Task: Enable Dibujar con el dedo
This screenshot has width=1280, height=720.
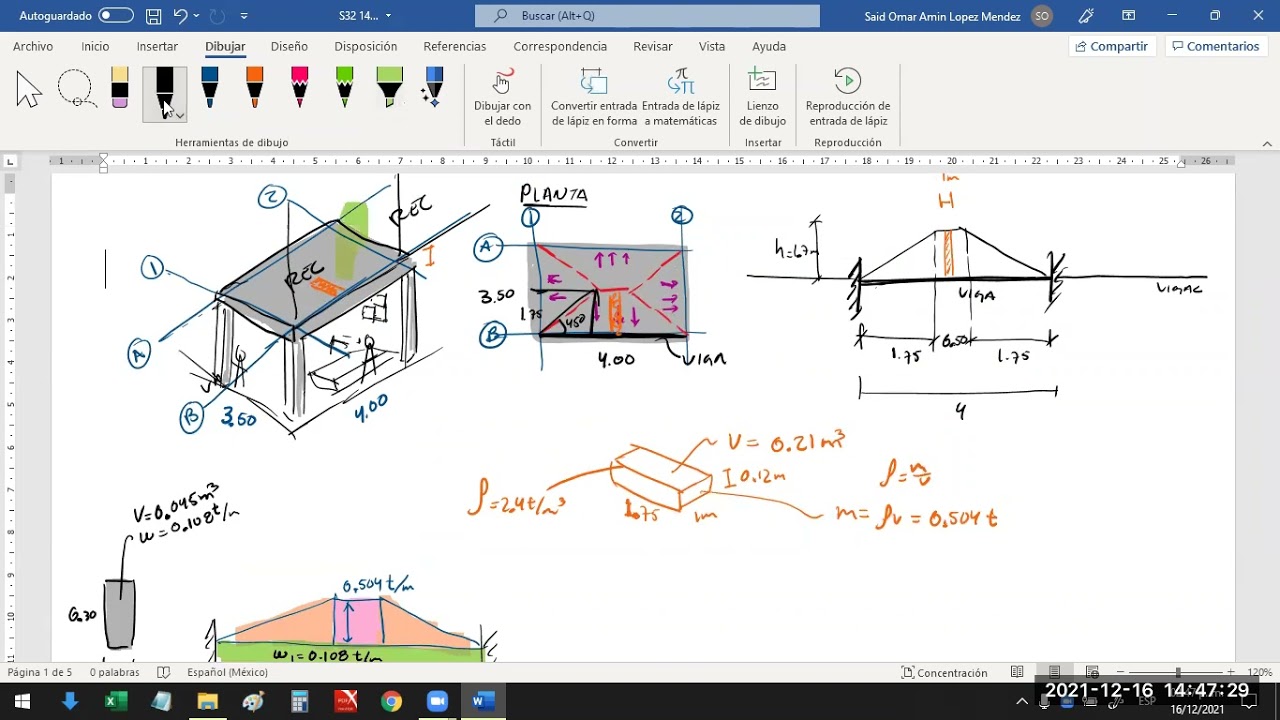Action: point(503,98)
